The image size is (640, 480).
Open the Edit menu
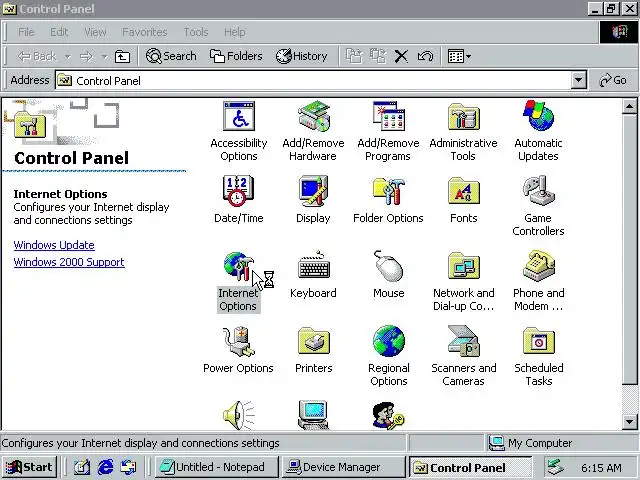[59, 32]
